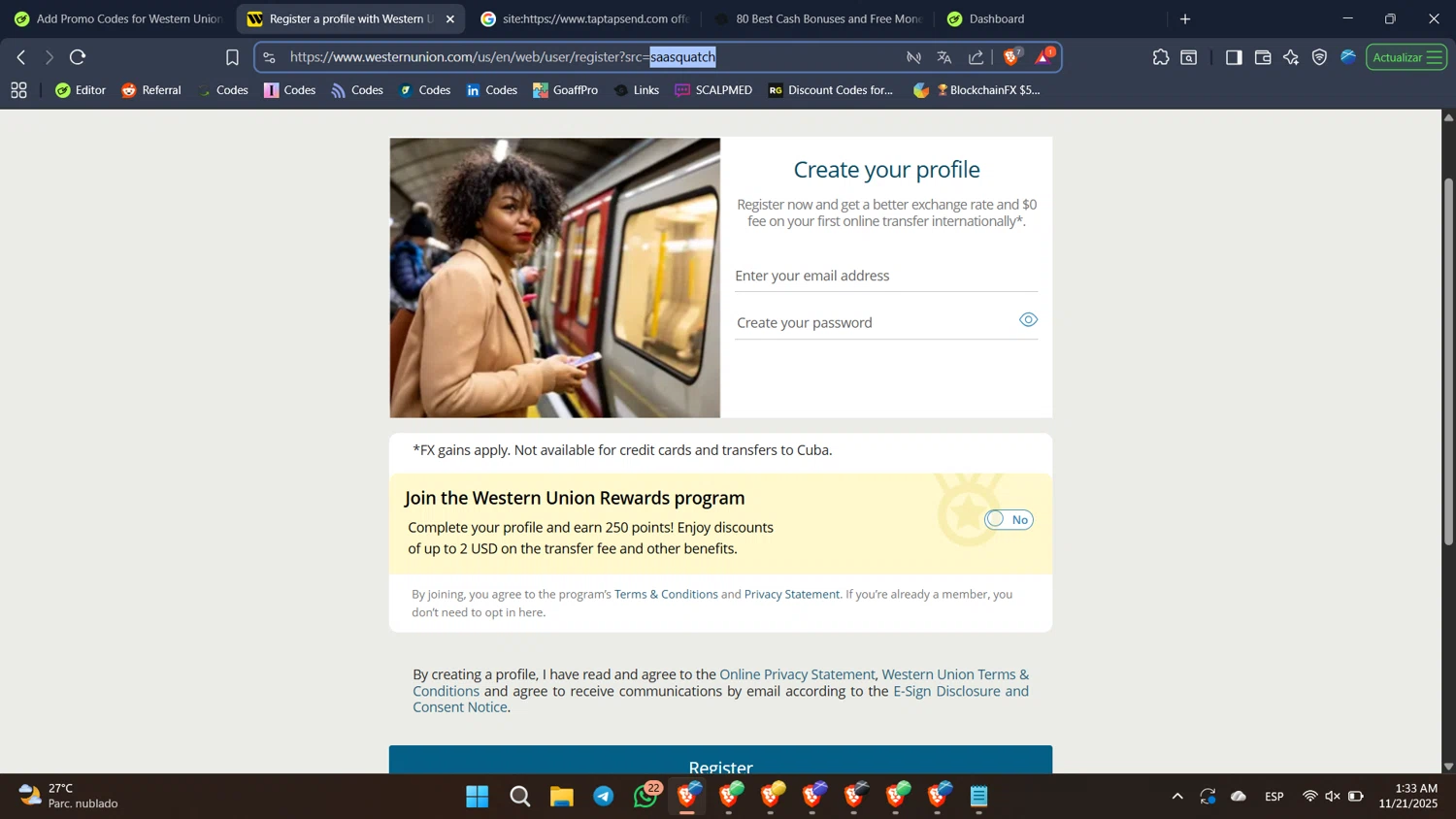
Task: Reload the Western Union page
Action: click(78, 57)
